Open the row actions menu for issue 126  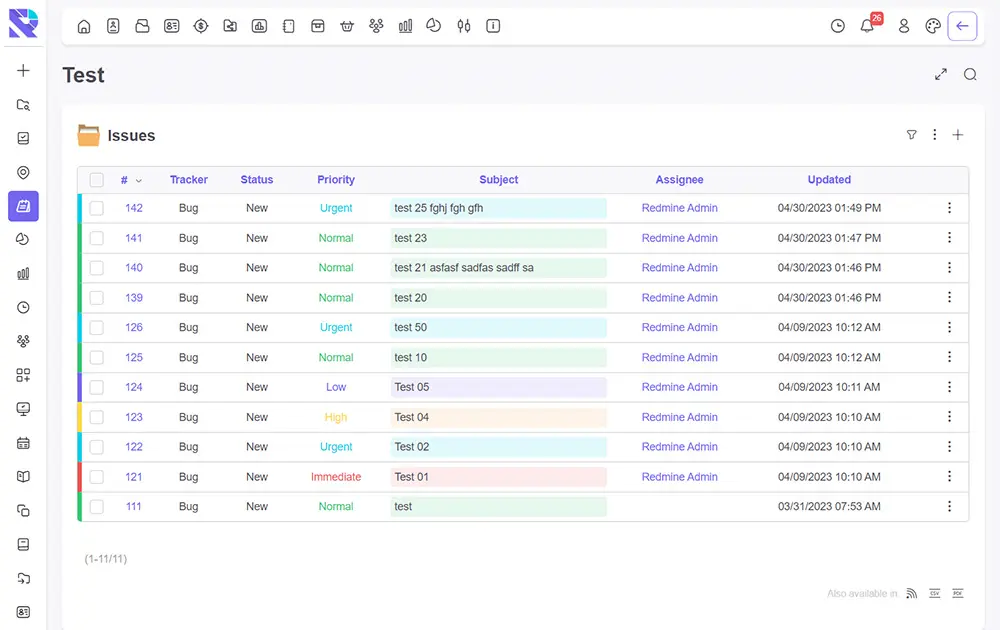[x=949, y=327]
